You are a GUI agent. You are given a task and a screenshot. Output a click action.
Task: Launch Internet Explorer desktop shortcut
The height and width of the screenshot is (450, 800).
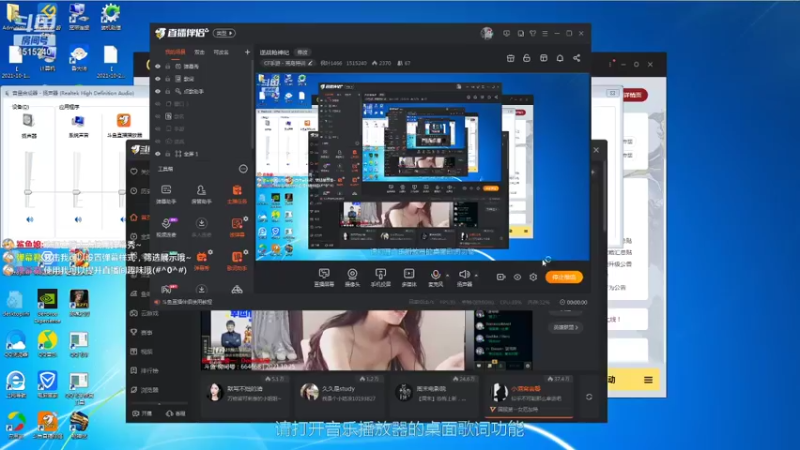(16, 384)
